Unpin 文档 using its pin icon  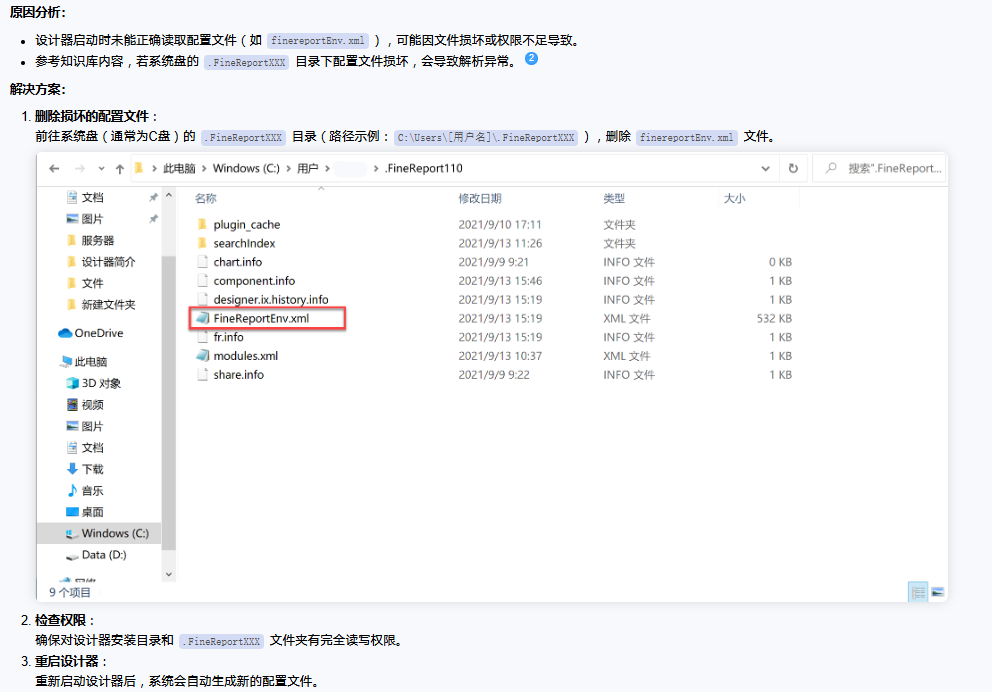point(153,197)
